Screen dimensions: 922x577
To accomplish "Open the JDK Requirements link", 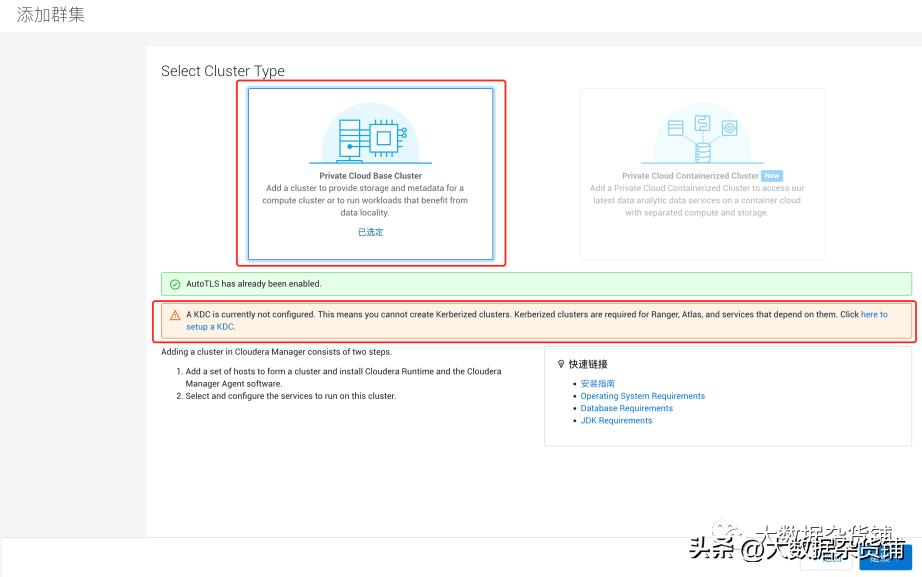I will 616,420.
